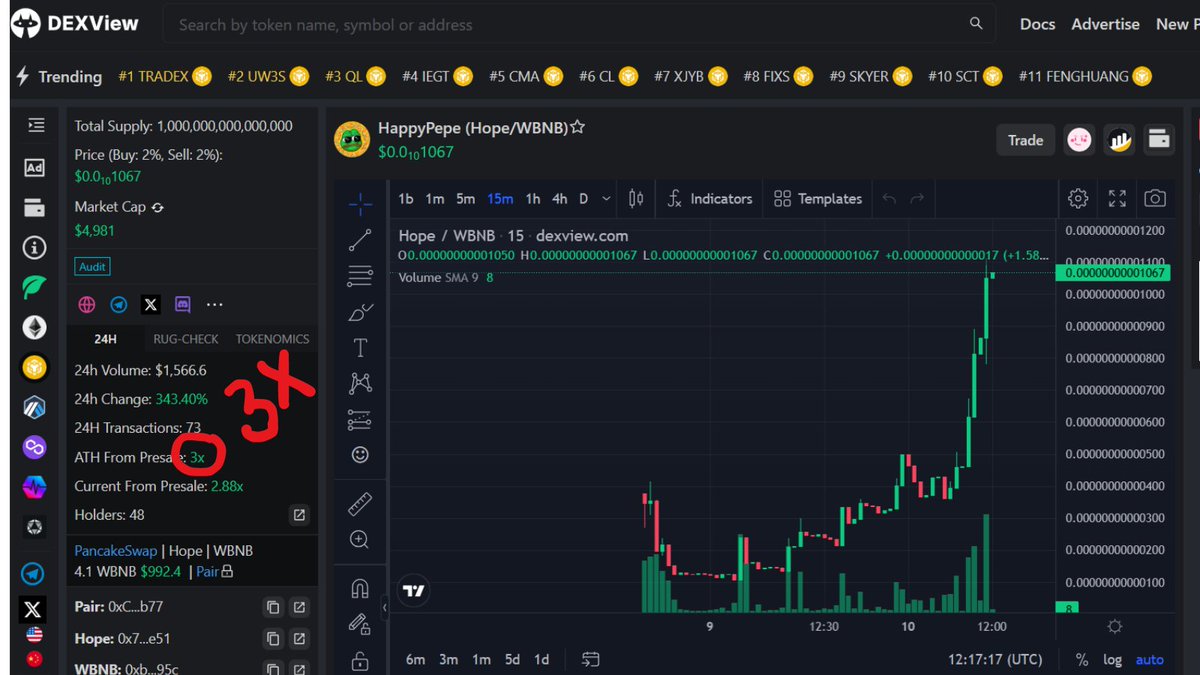This screenshot has width=1200, height=675.
Task: Switch language with the US flag
Action: (x=34, y=635)
